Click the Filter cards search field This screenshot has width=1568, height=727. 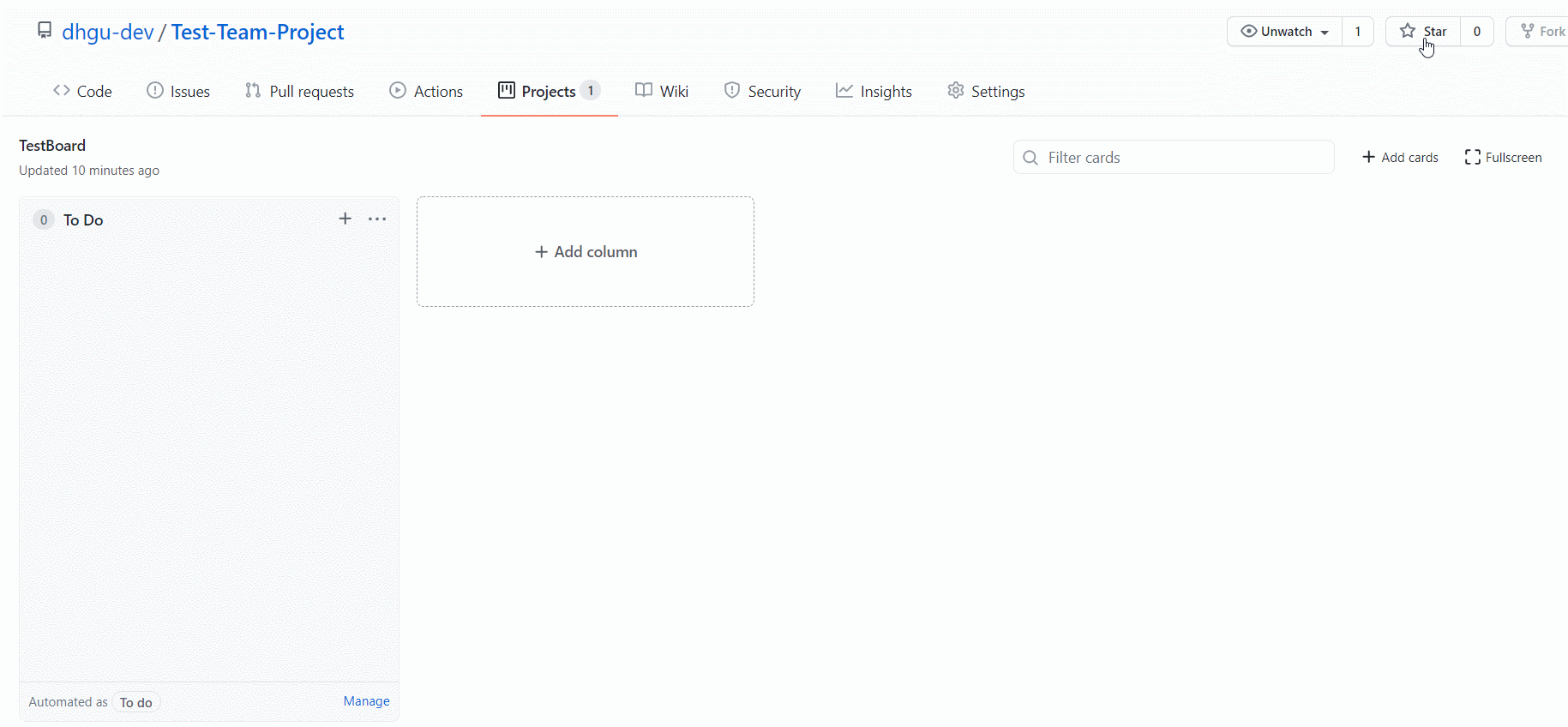[1174, 157]
